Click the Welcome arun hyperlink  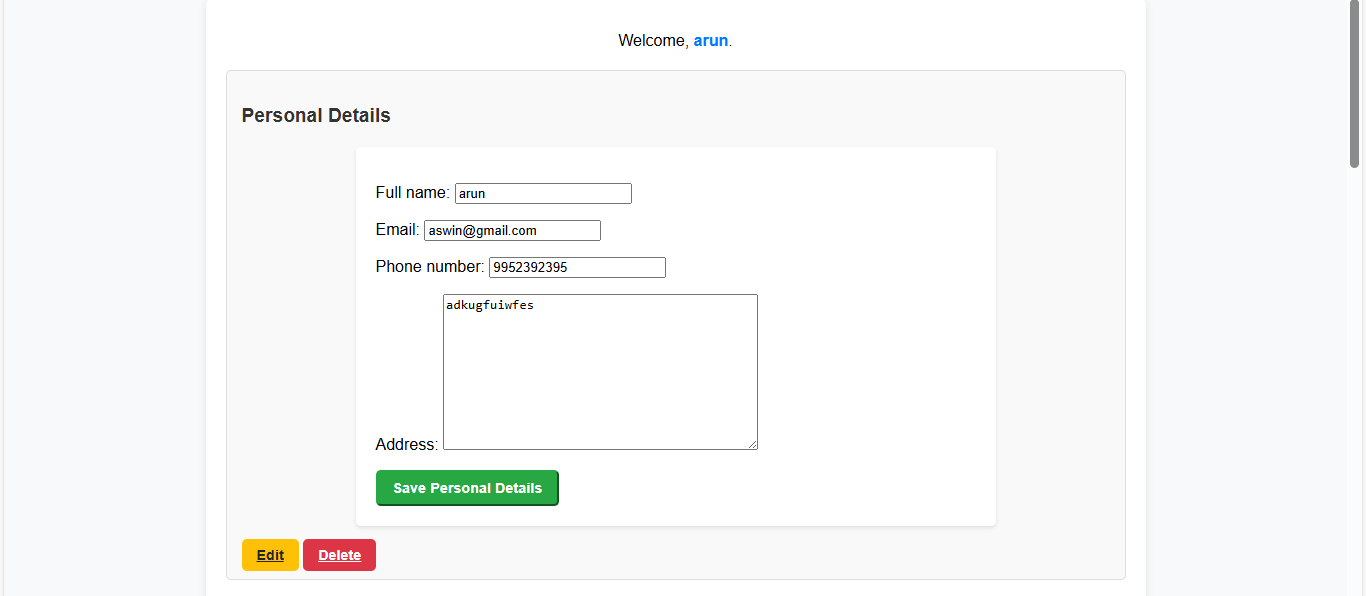point(711,40)
